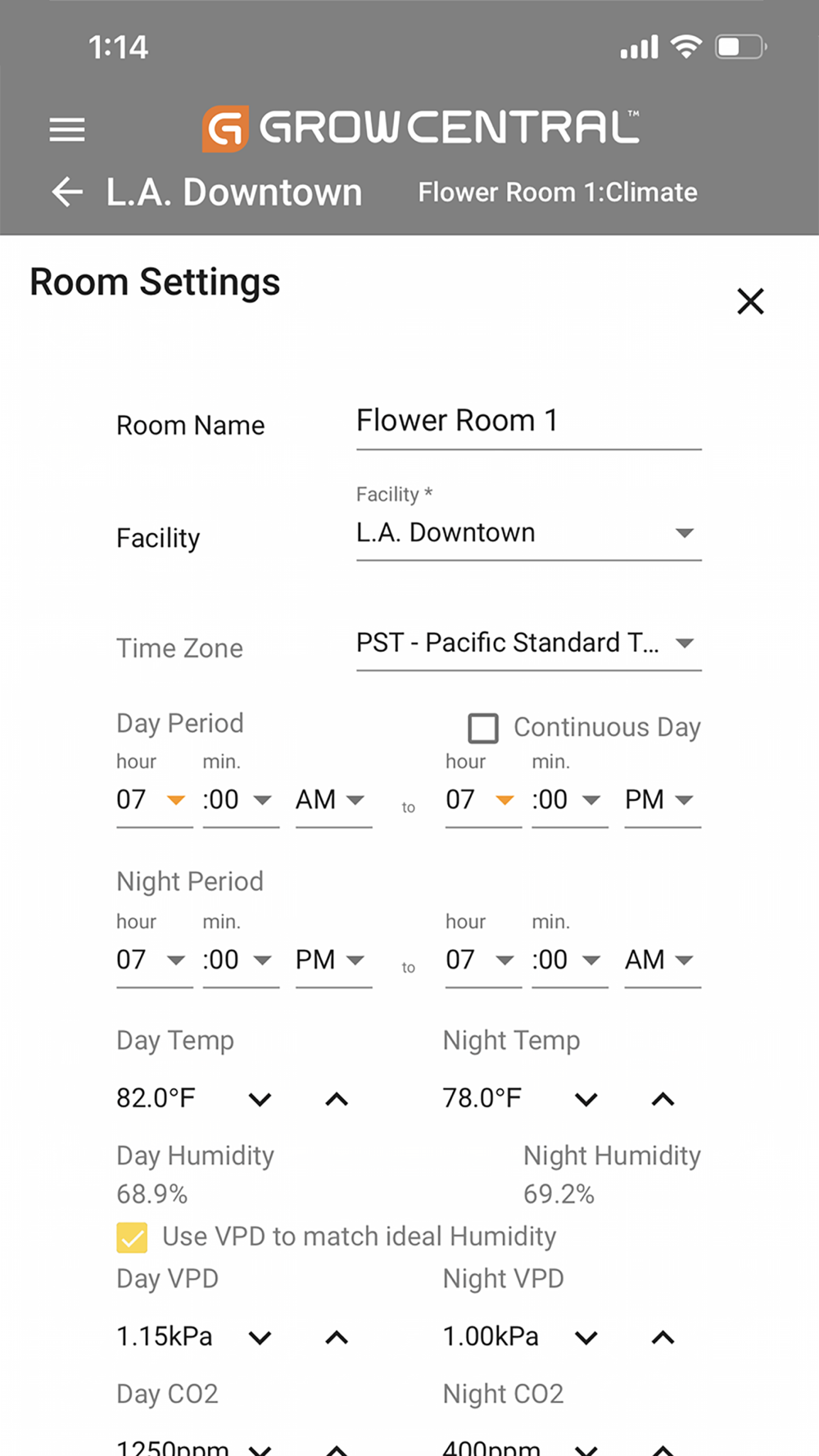The height and width of the screenshot is (1456, 819).
Task: Raise the Night Temp setting
Action: pyautogui.click(x=663, y=1099)
